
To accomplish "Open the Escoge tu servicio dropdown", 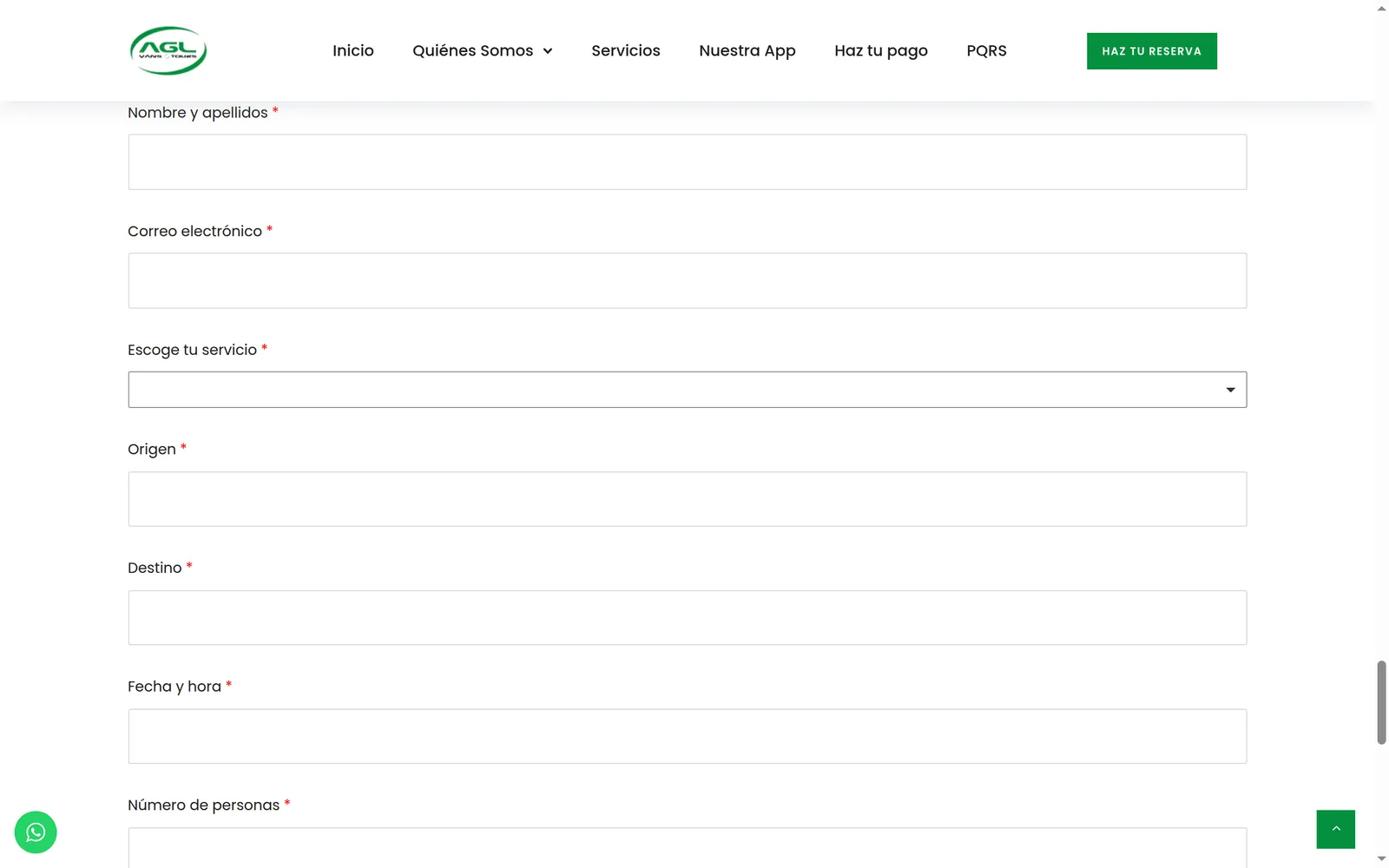I will (688, 390).
